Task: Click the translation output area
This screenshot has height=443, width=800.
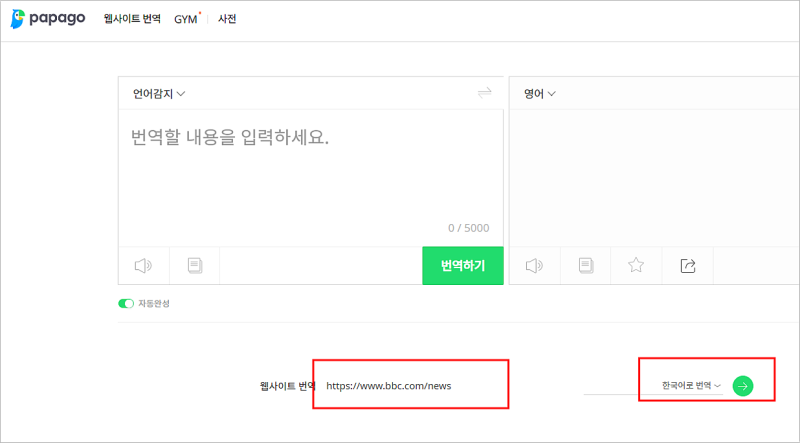Action: coord(654,178)
